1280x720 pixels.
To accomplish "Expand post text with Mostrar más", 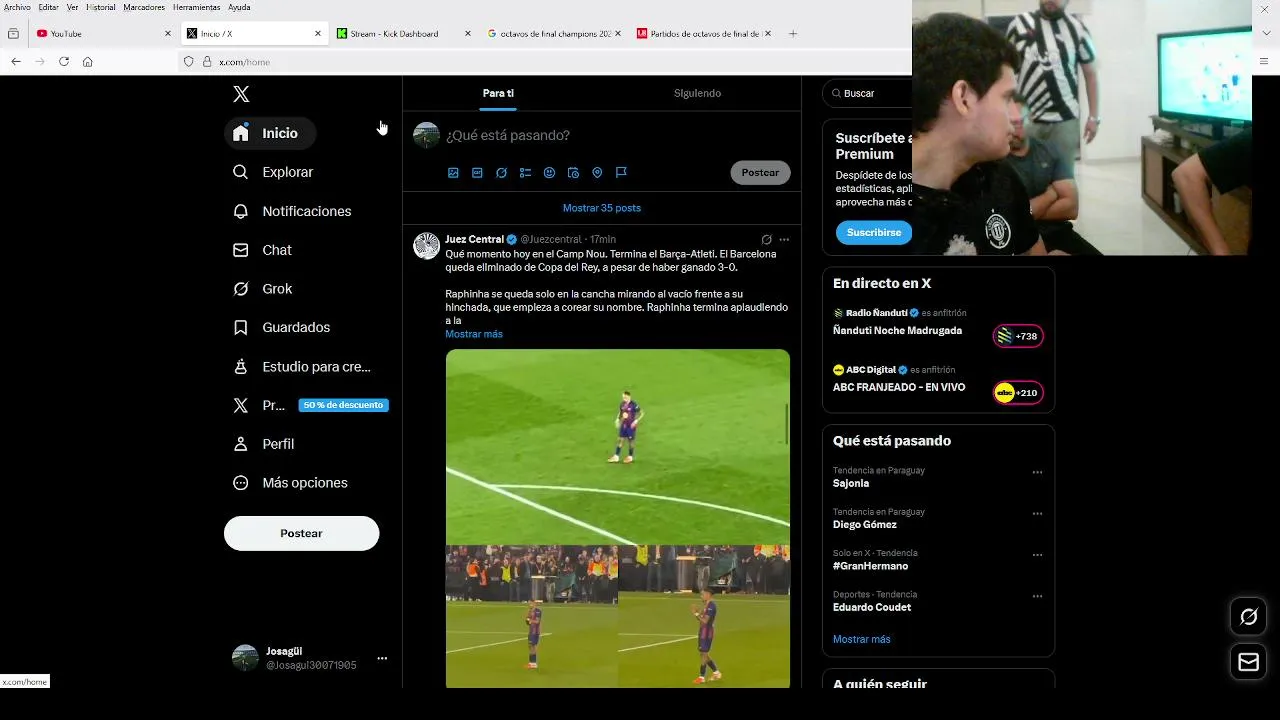I will click(x=474, y=334).
